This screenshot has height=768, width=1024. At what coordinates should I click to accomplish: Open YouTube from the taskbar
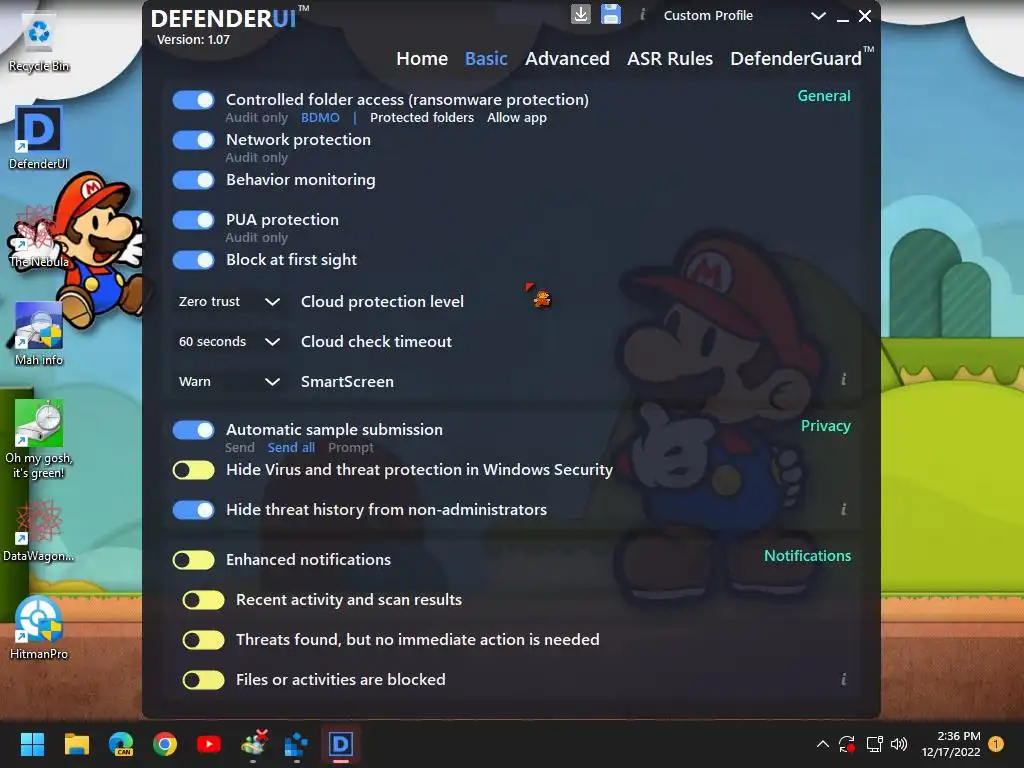click(x=209, y=744)
